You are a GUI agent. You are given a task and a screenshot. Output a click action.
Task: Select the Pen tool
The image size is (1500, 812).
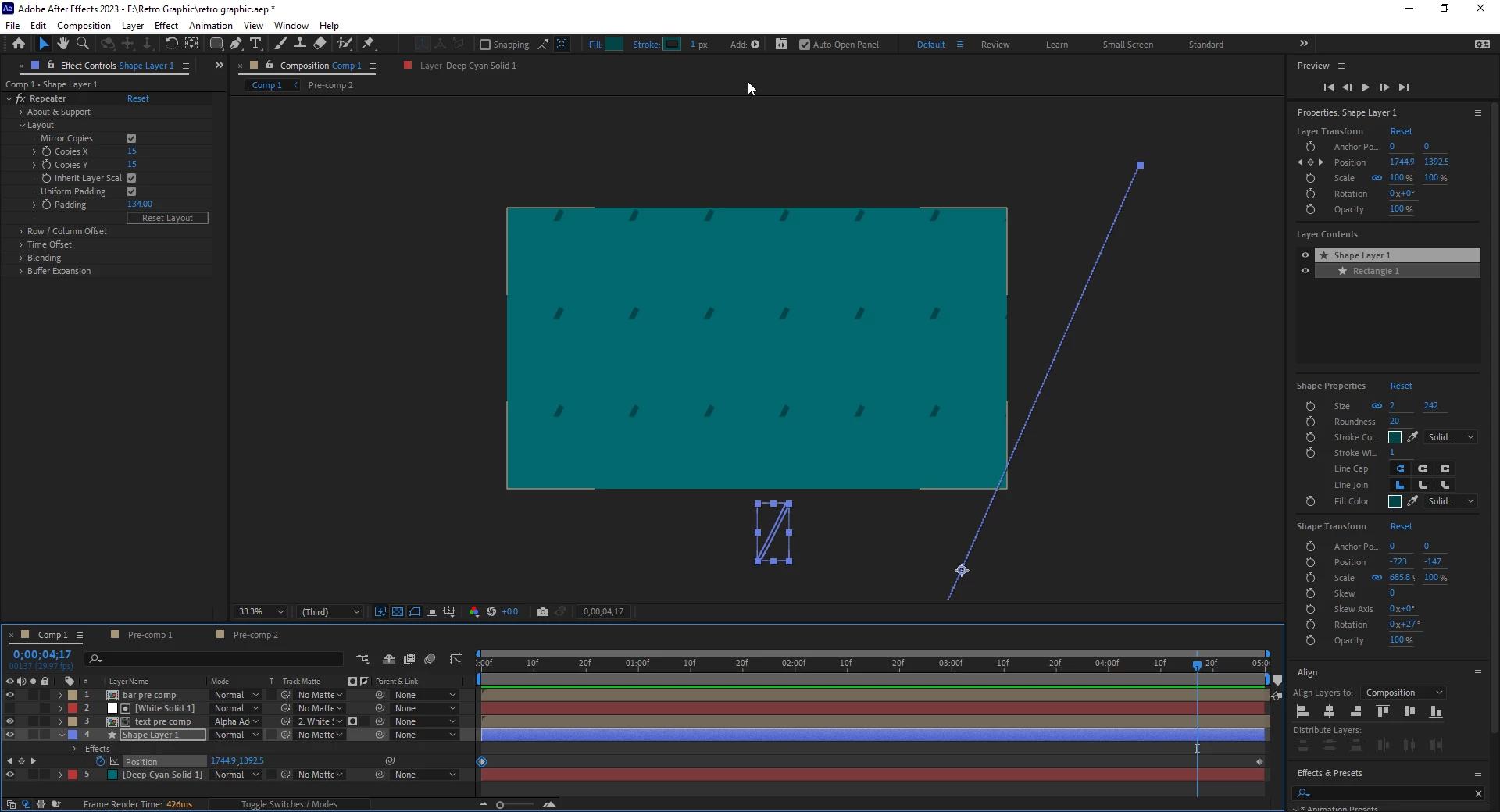click(x=236, y=44)
